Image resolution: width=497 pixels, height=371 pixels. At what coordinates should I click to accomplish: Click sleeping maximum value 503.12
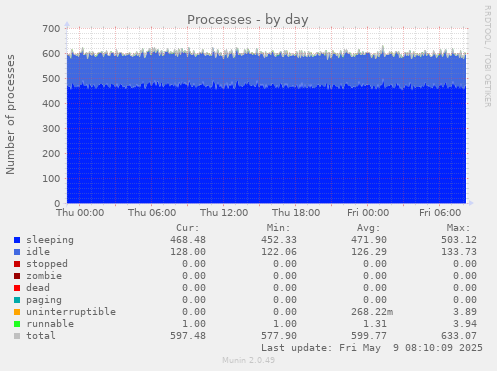pos(459,240)
